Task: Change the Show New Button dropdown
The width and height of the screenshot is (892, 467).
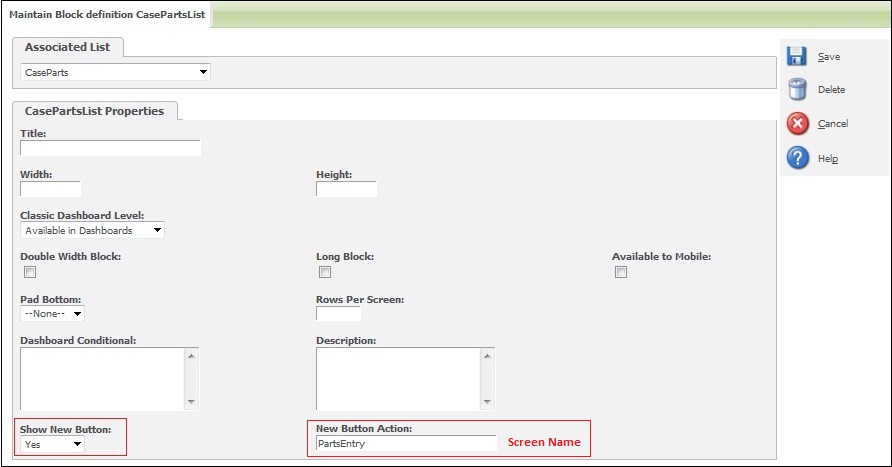Action: (52, 444)
